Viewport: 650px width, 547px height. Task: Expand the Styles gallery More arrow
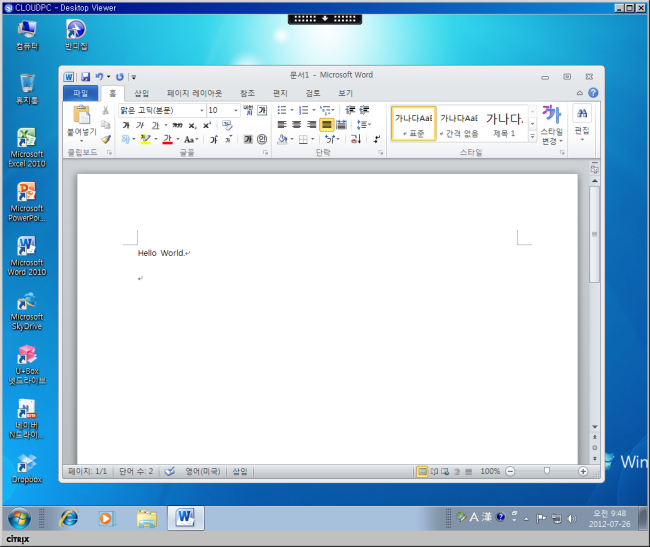tap(532, 136)
